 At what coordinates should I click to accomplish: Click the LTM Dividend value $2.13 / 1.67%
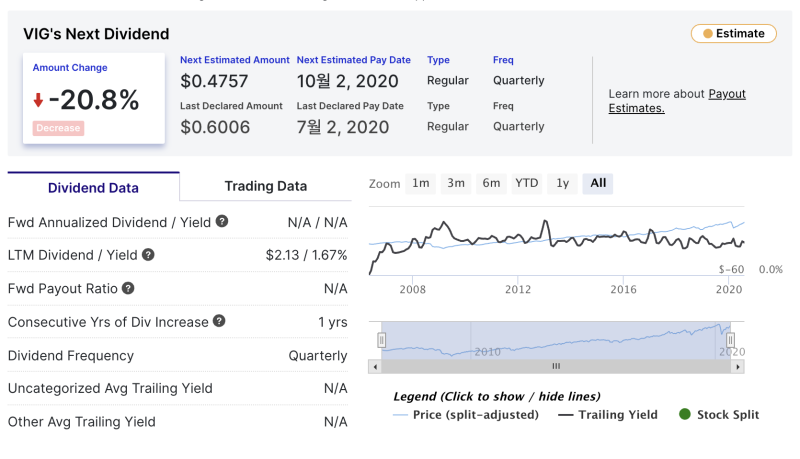pos(306,255)
